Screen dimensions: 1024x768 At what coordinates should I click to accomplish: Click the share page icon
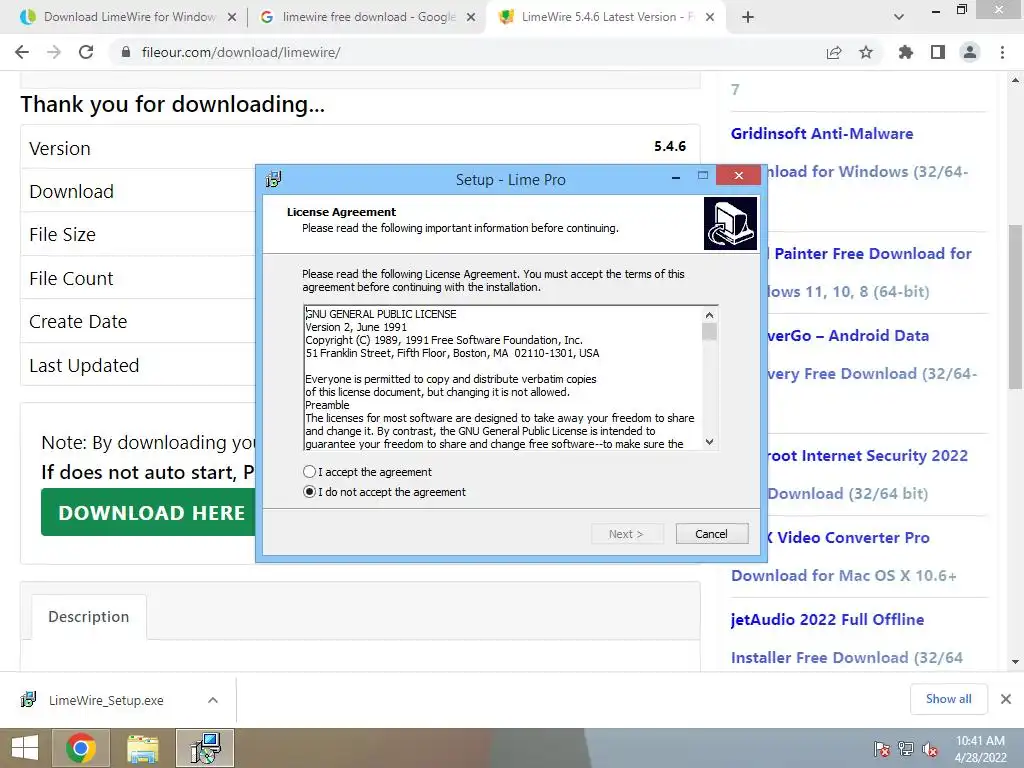834,52
